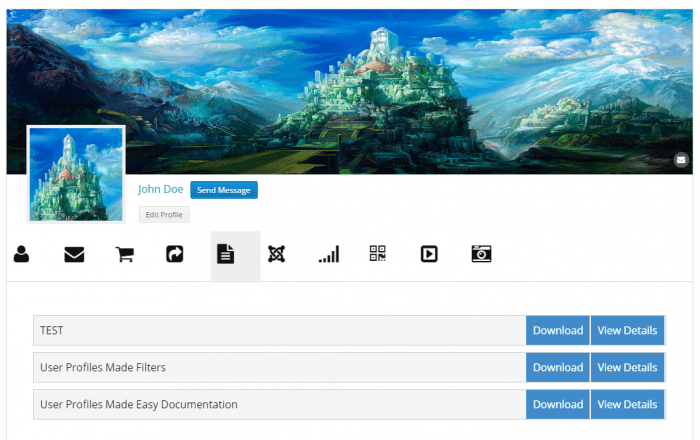Open the QR code tab icon
The height and width of the screenshot is (440, 700).
378,253
